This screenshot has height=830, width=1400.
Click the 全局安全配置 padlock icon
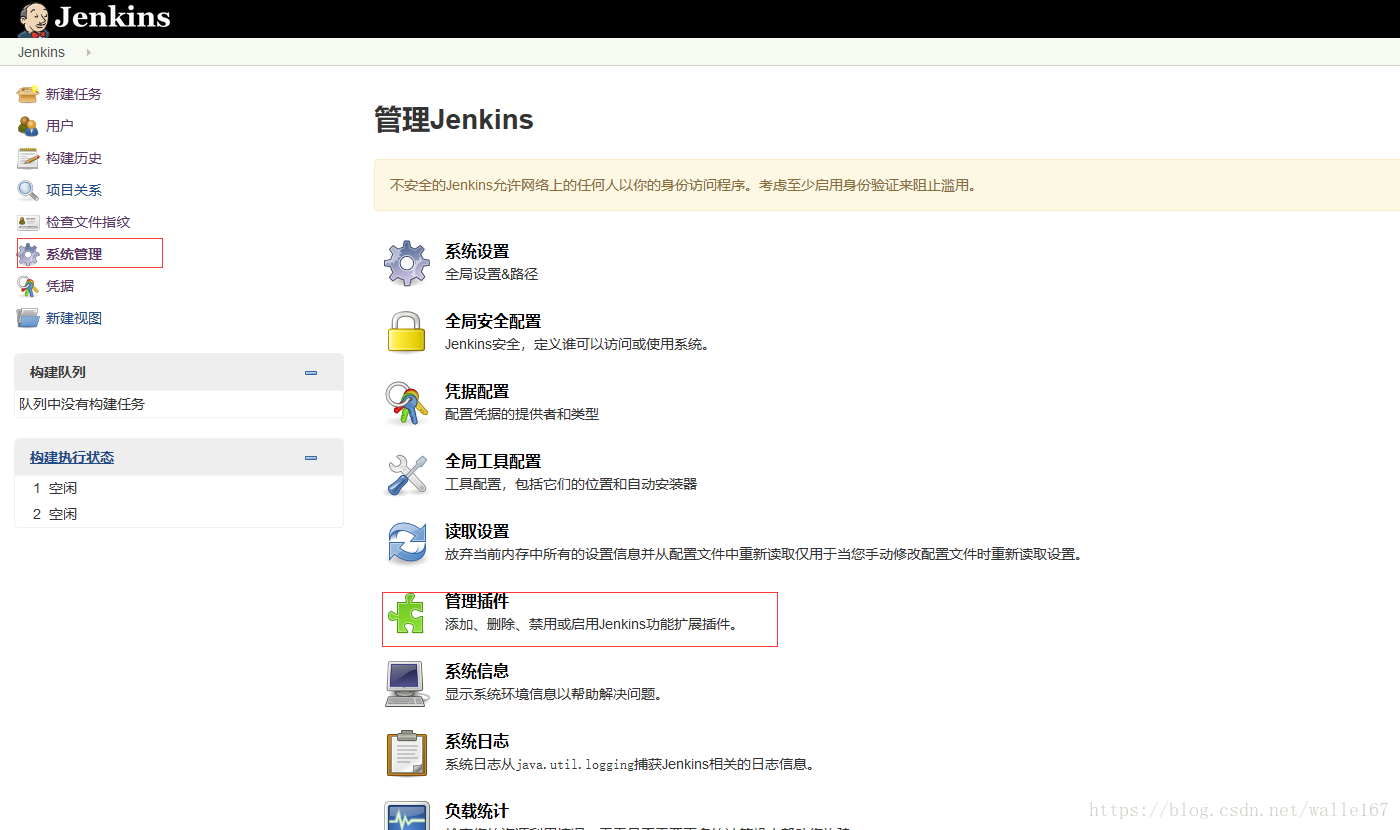pyautogui.click(x=407, y=332)
